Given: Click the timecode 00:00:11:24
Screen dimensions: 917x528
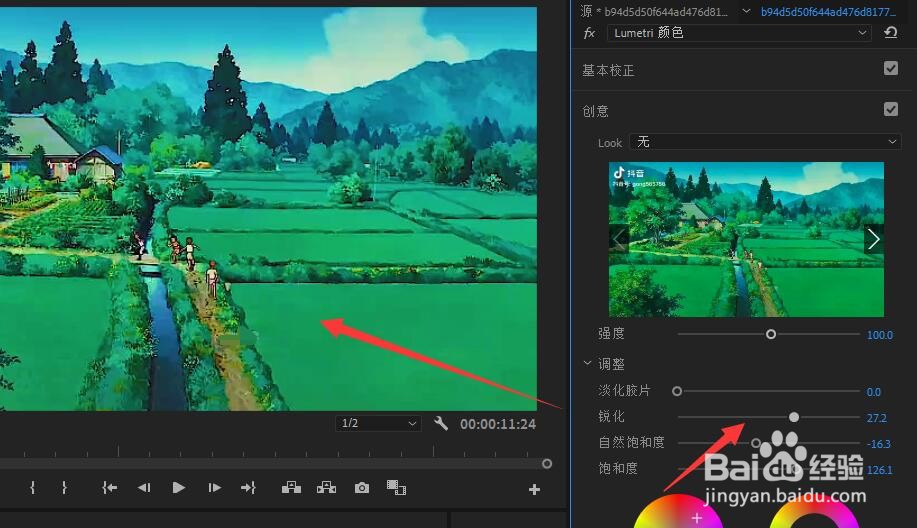Looking at the screenshot, I should pos(498,424).
